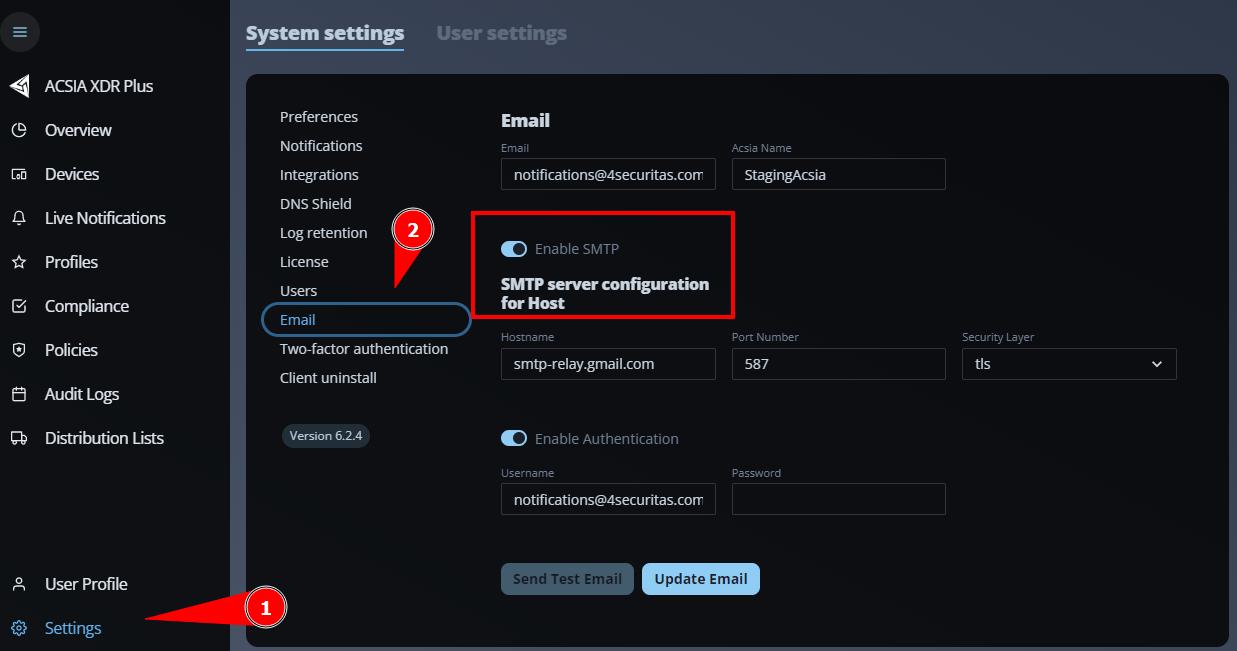Open Distribution Lists page label
Screen dimensions: 1237x651
104,438
